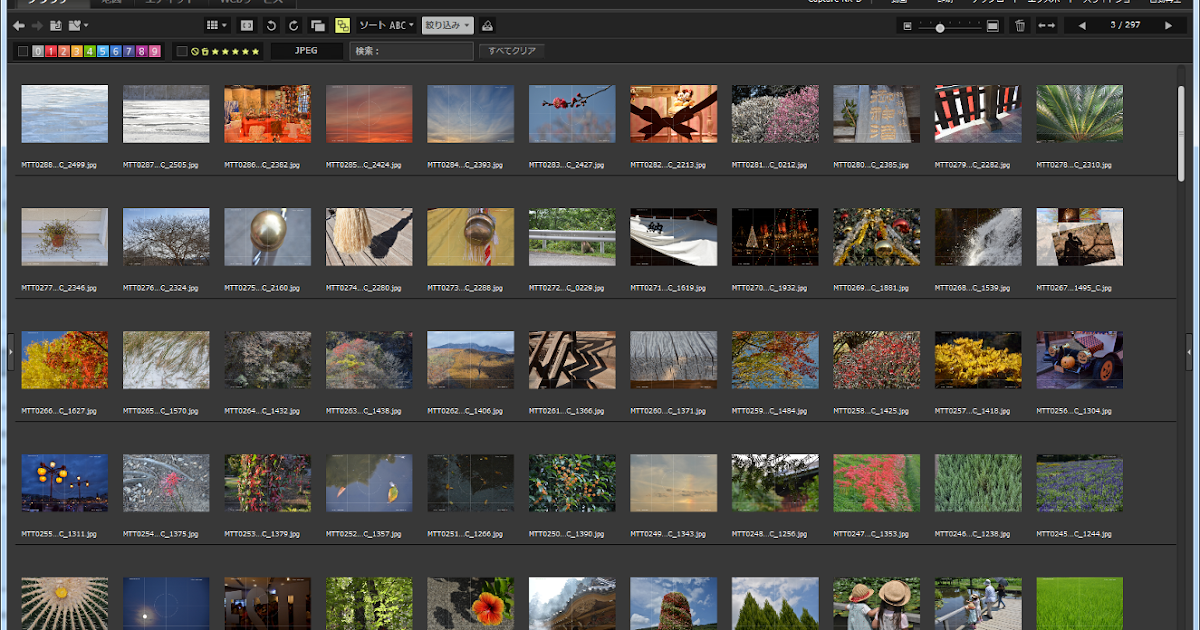Rotate image counterclockwise
This screenshot has width=1200, height=630.
tap(271, 25)
